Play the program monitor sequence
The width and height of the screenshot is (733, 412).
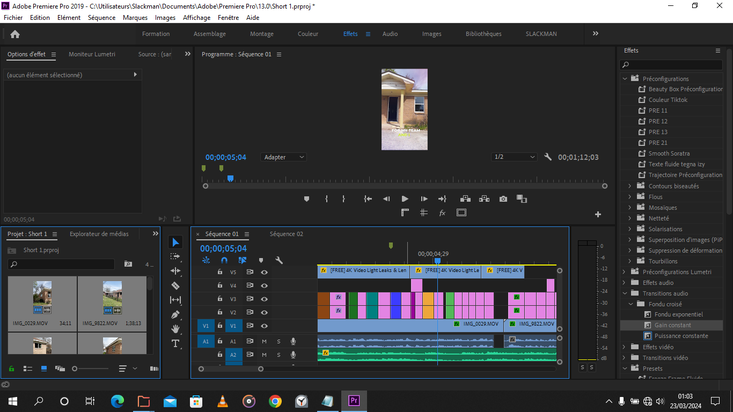[x=405, y=199]
